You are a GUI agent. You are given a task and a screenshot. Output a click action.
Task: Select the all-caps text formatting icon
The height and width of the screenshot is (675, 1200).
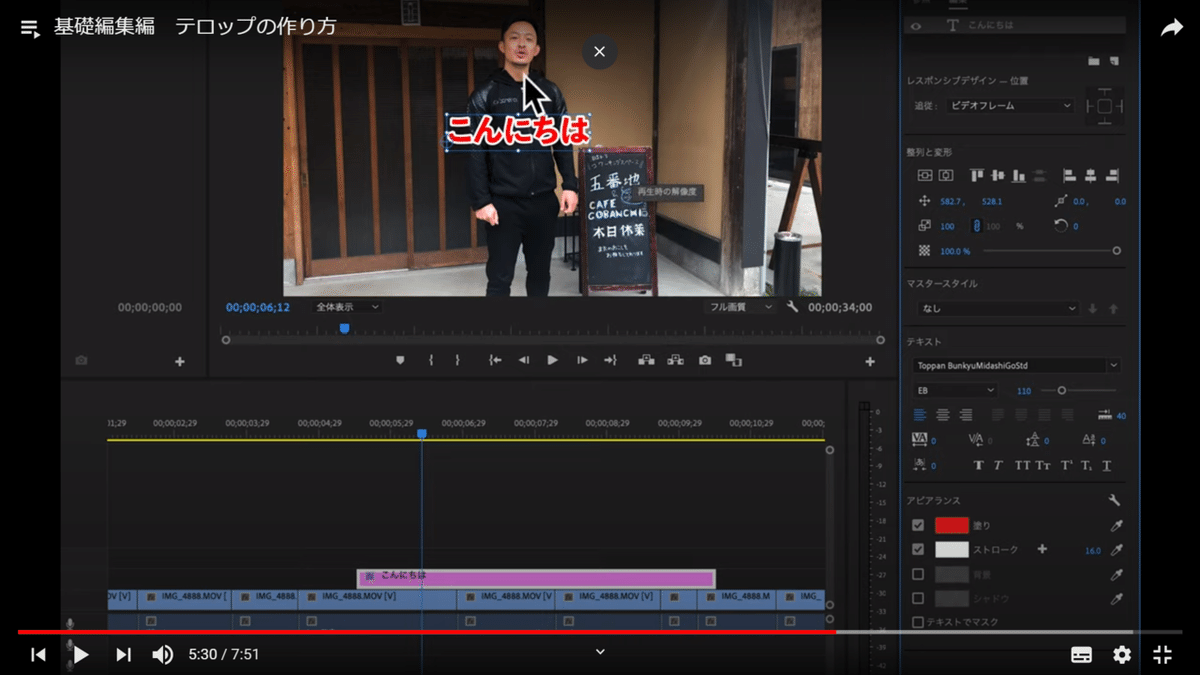pyautogui.click(x=1024, y=466)
